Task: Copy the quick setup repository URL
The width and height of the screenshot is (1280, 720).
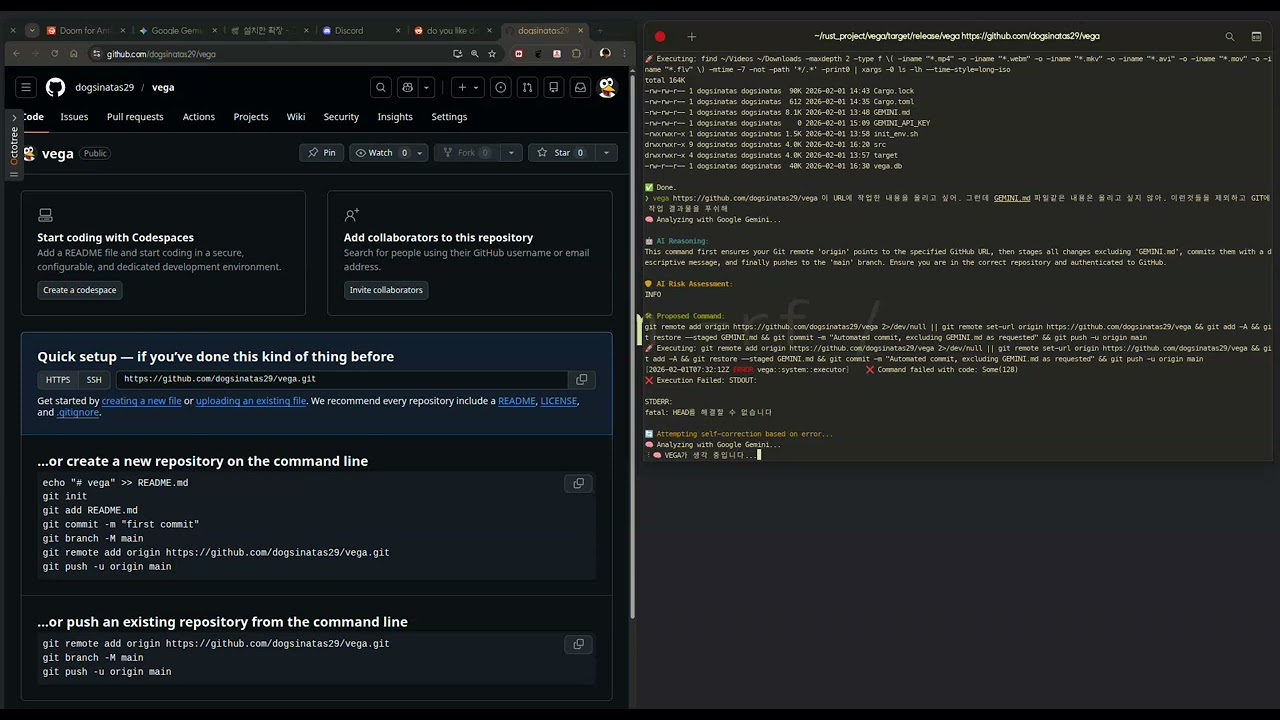Action: (581, 380)
